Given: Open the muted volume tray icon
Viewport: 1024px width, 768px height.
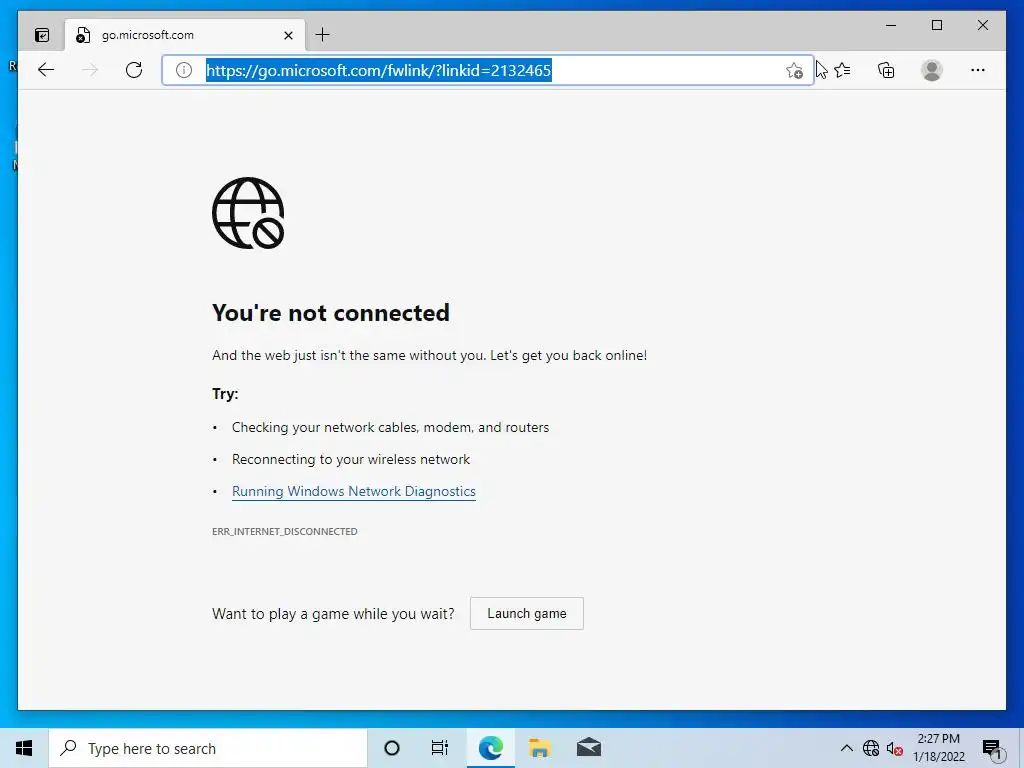Looking at the screenshot, I should [x=894, y=748].
